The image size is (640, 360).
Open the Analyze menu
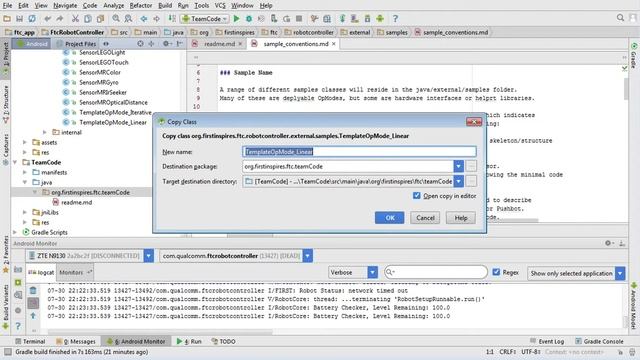pos(113,5)
